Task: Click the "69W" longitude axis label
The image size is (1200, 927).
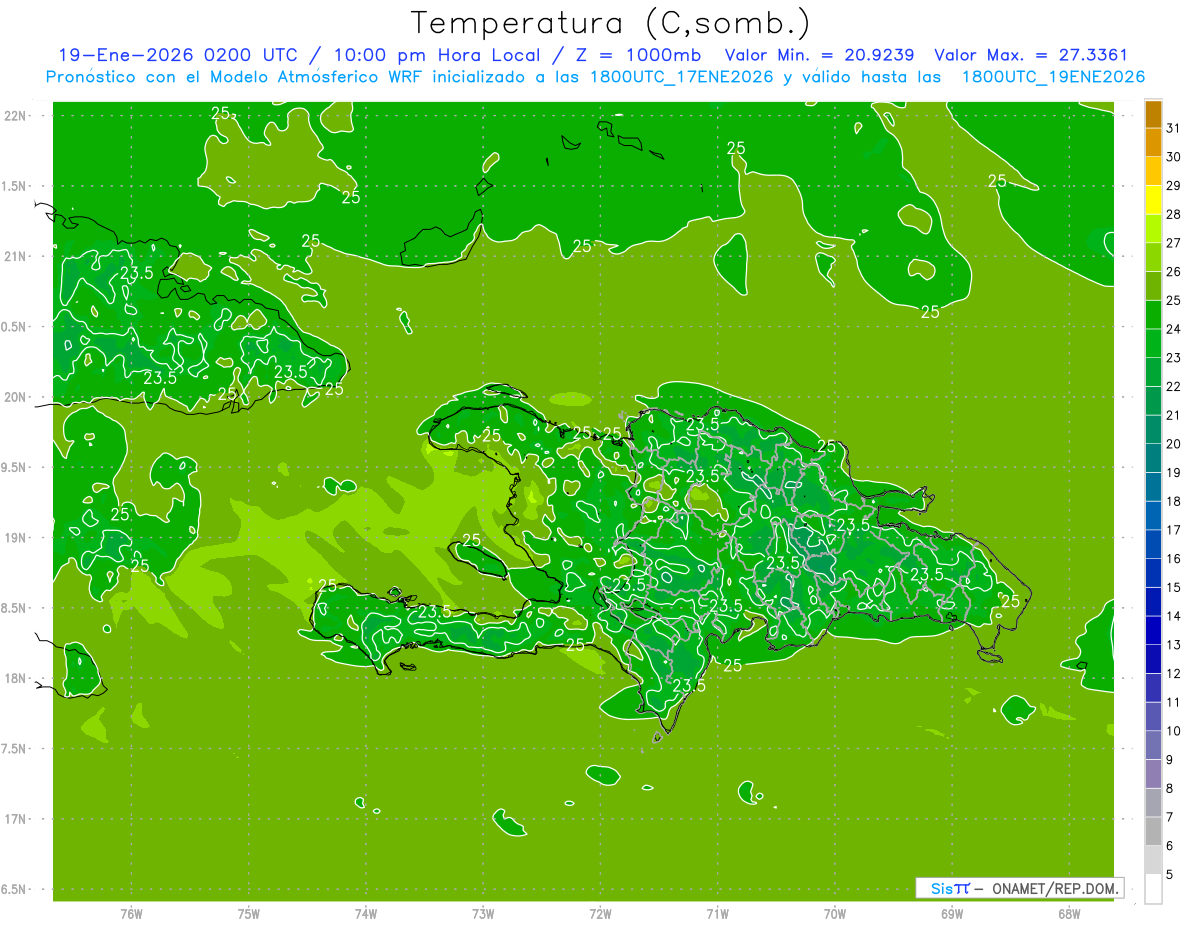Action: pos(952,914)
